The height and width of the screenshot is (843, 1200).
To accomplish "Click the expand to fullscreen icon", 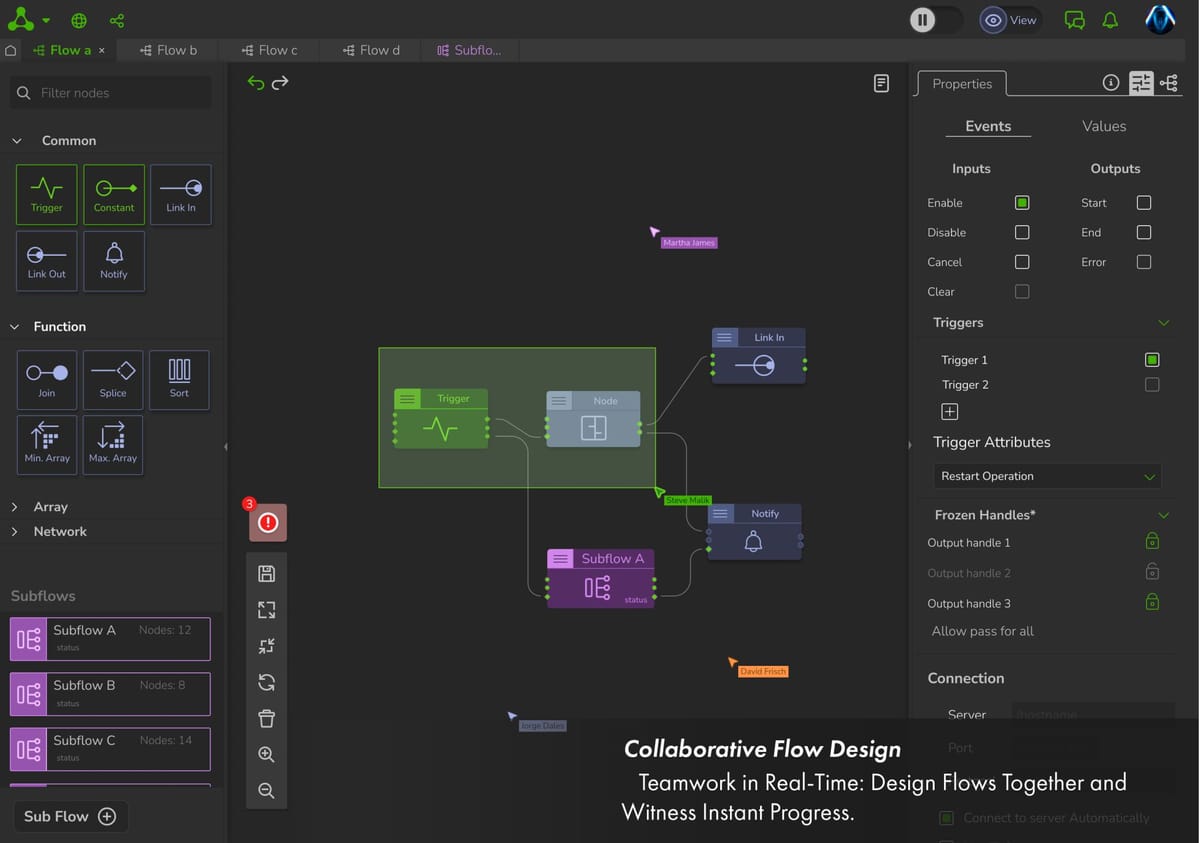I will point(266,609).
